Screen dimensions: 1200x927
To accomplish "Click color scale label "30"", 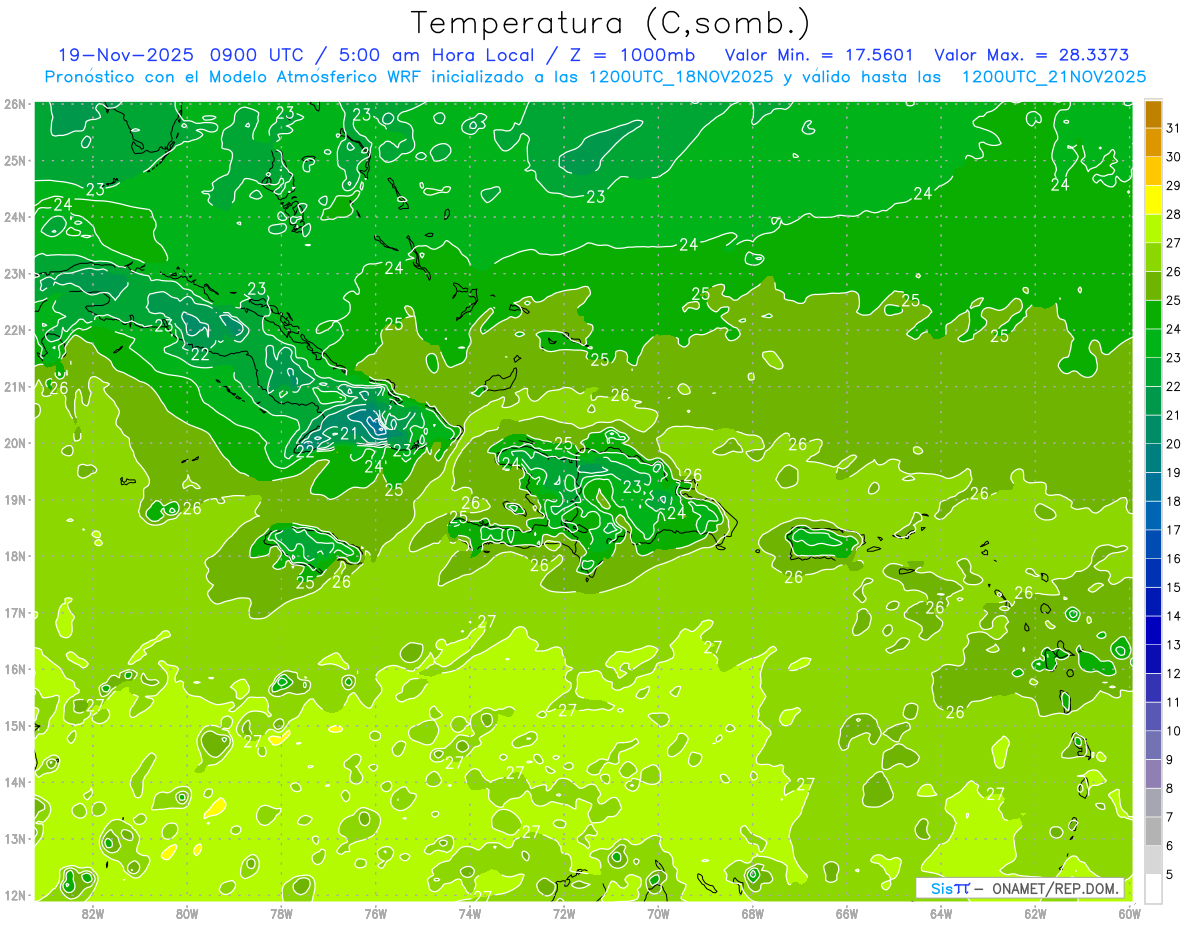I will click(1174, 157).
